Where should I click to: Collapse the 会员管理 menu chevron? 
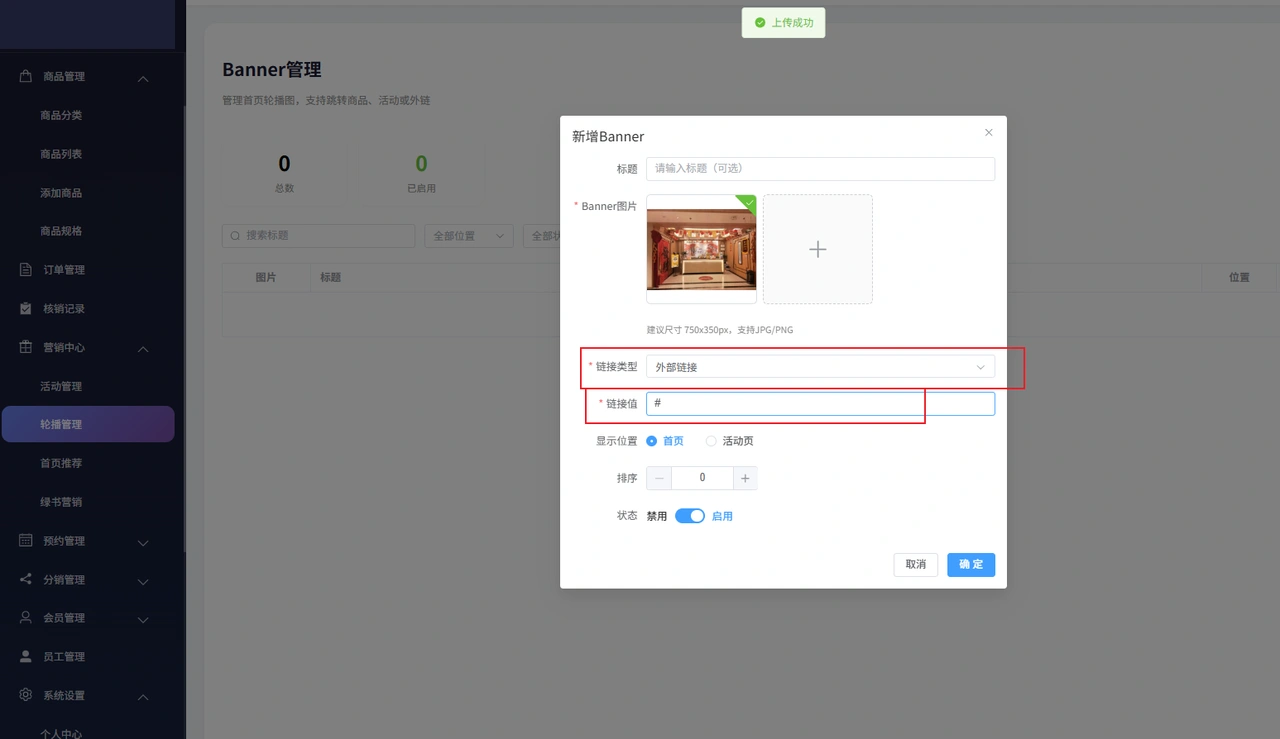point(143,619)
